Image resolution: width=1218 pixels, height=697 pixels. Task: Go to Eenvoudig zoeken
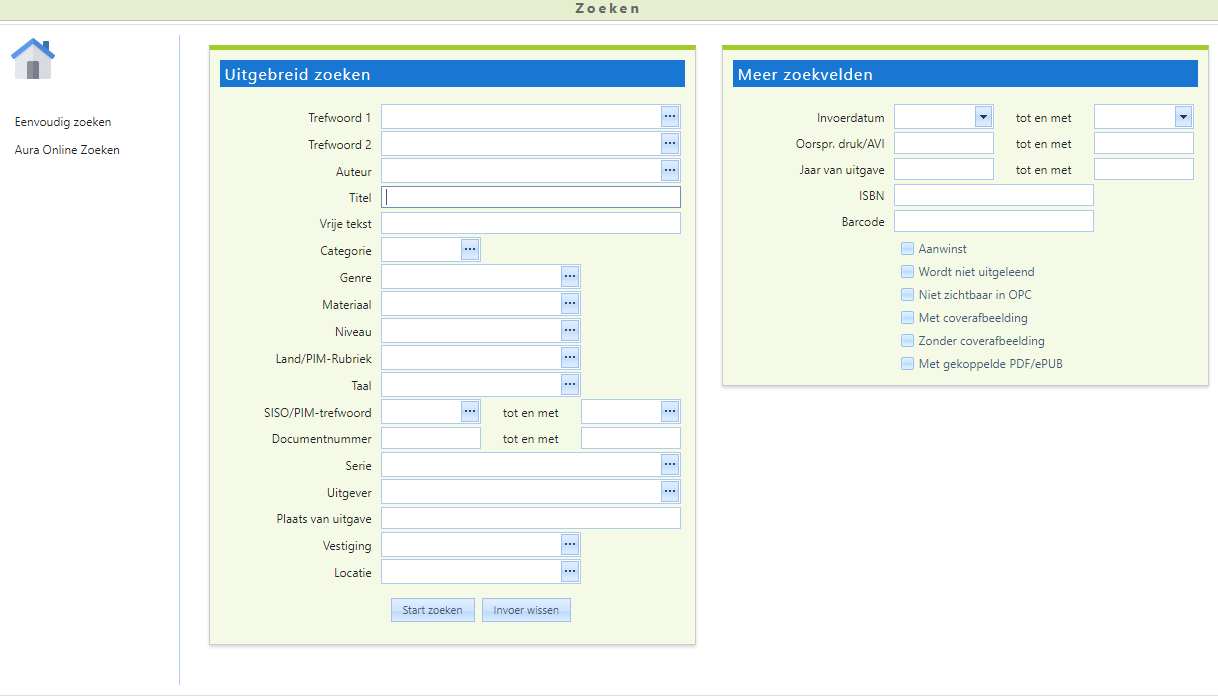63,122
